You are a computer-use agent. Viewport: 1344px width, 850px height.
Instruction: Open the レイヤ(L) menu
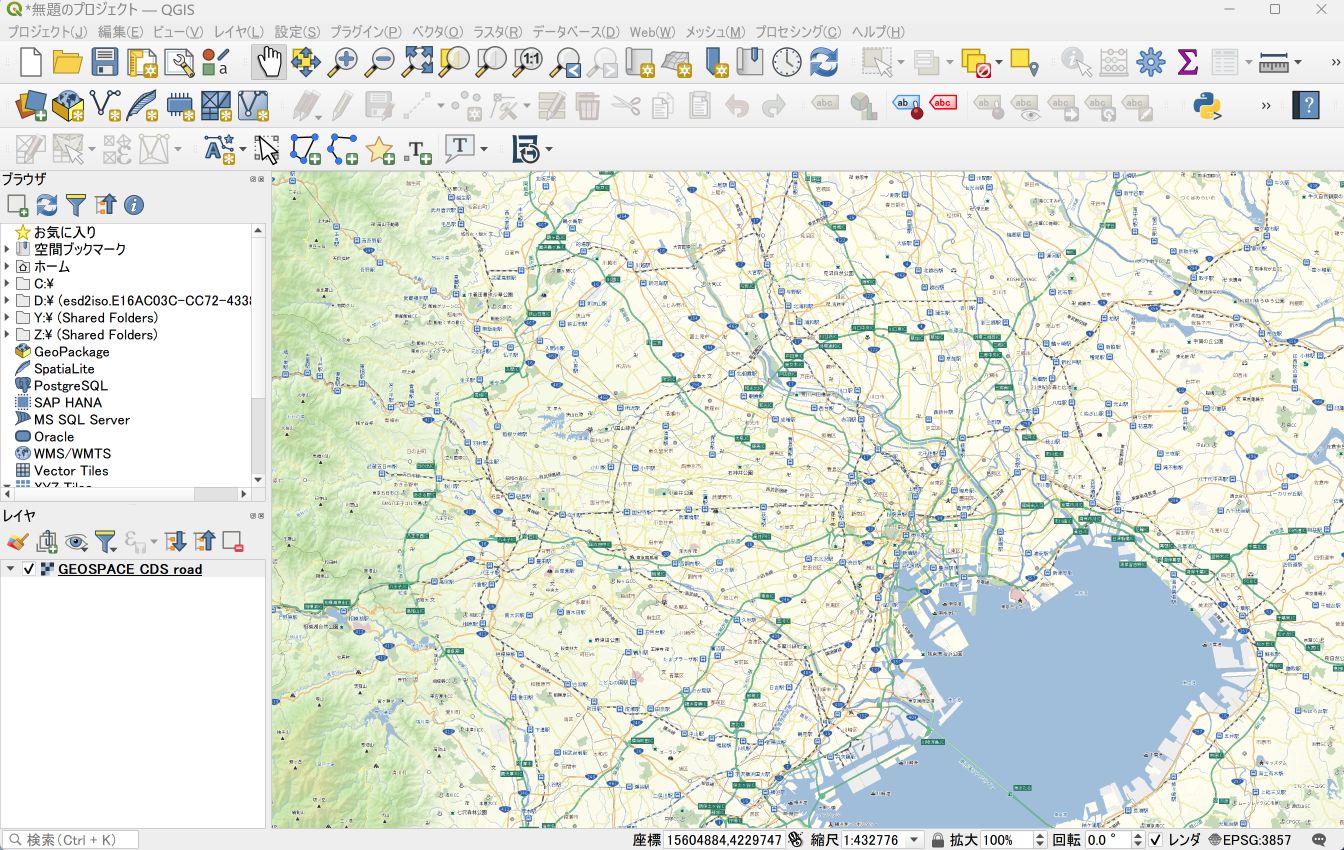click(x=239, y=32)
